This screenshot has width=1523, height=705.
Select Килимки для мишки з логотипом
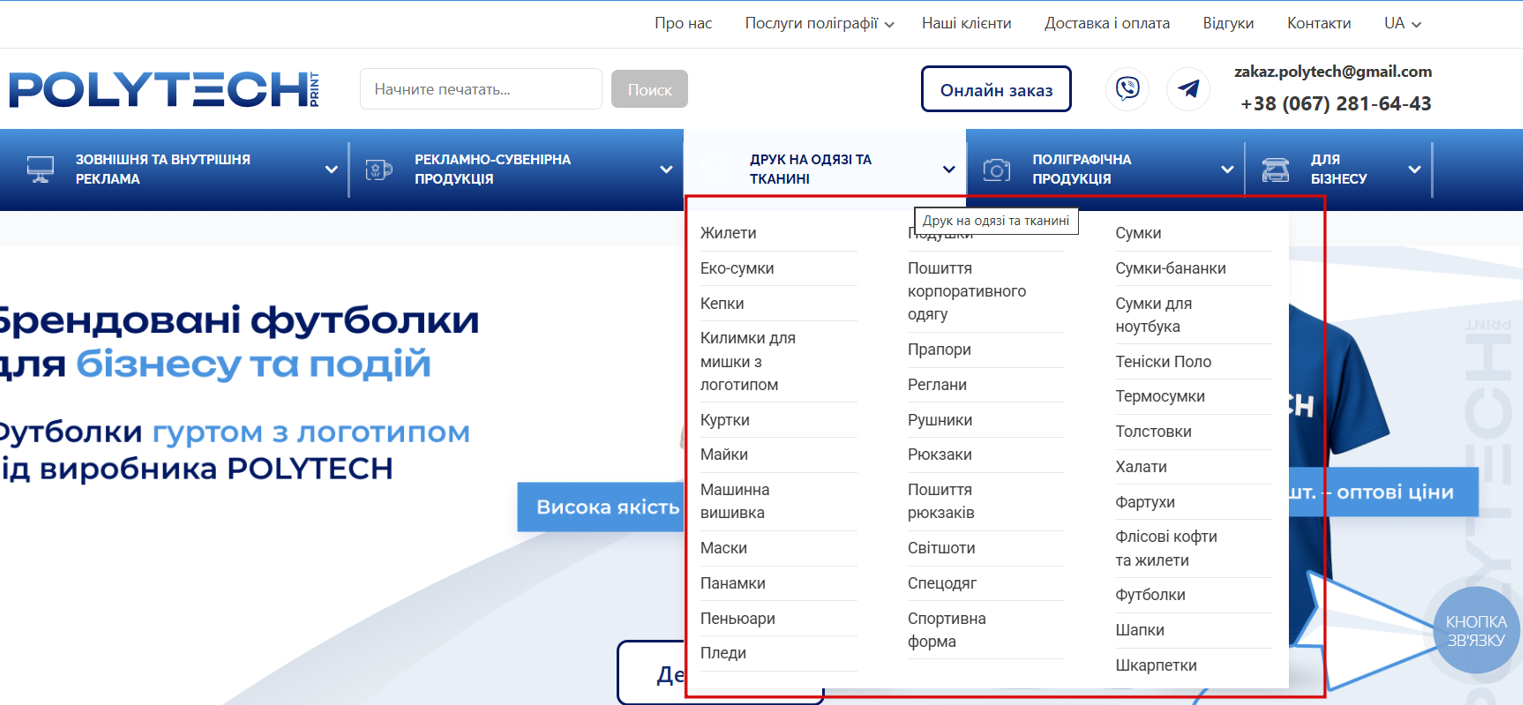748,361
